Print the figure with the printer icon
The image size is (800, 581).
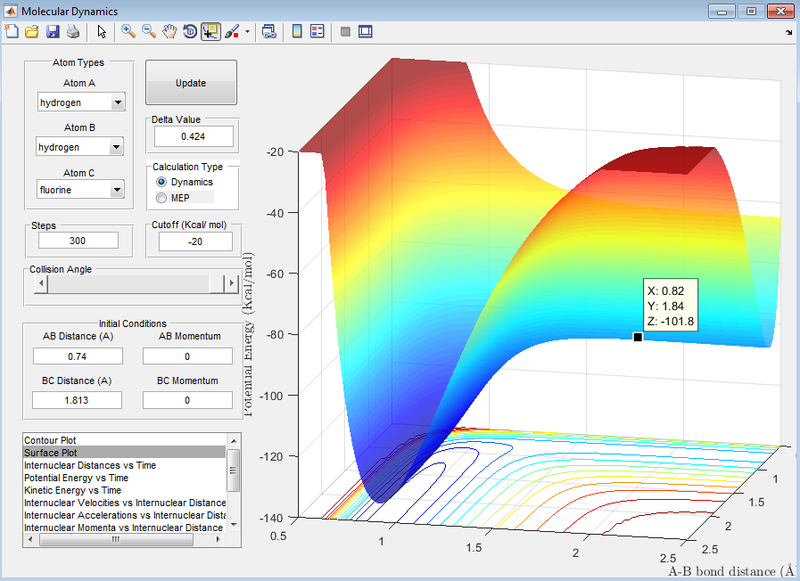tap(72, 31)
